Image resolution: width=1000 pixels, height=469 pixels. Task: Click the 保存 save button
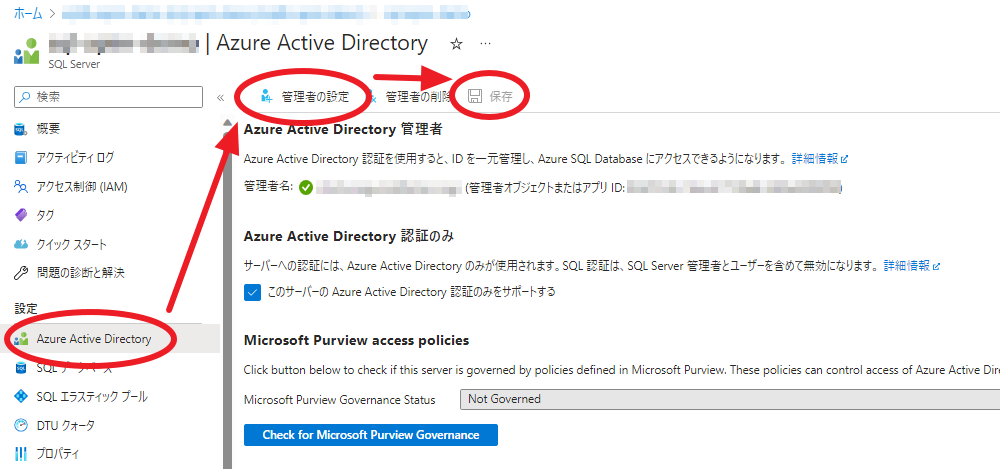click(x=490, y=97)
